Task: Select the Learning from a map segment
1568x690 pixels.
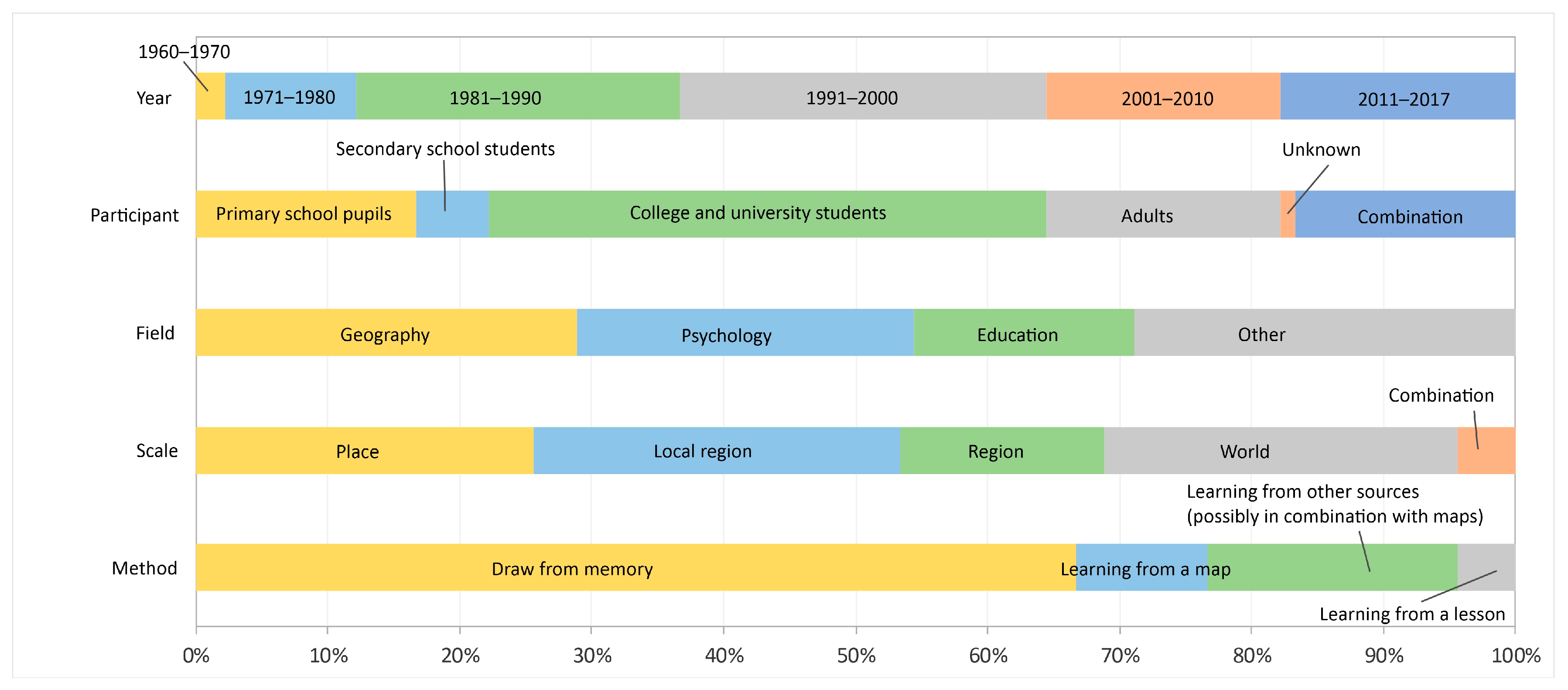Action: 1142,567
